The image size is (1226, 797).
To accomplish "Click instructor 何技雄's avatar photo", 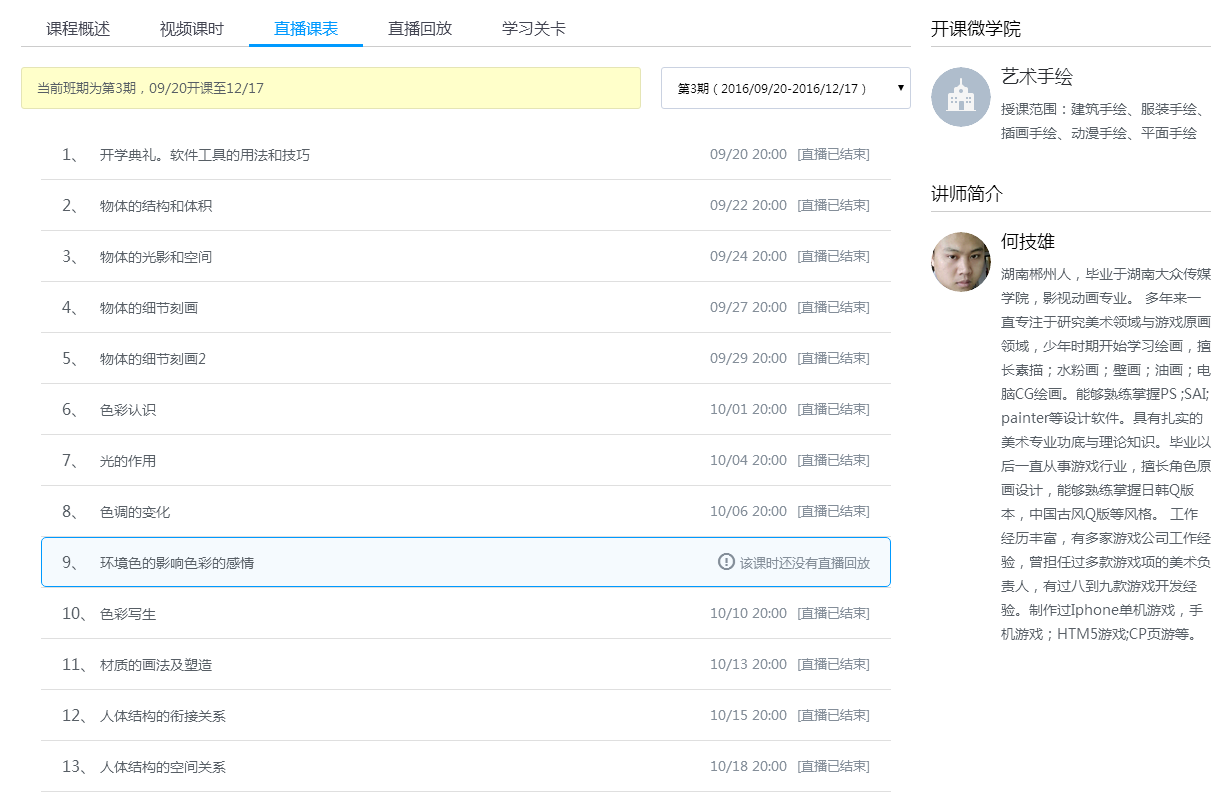I will coord(960,262).
